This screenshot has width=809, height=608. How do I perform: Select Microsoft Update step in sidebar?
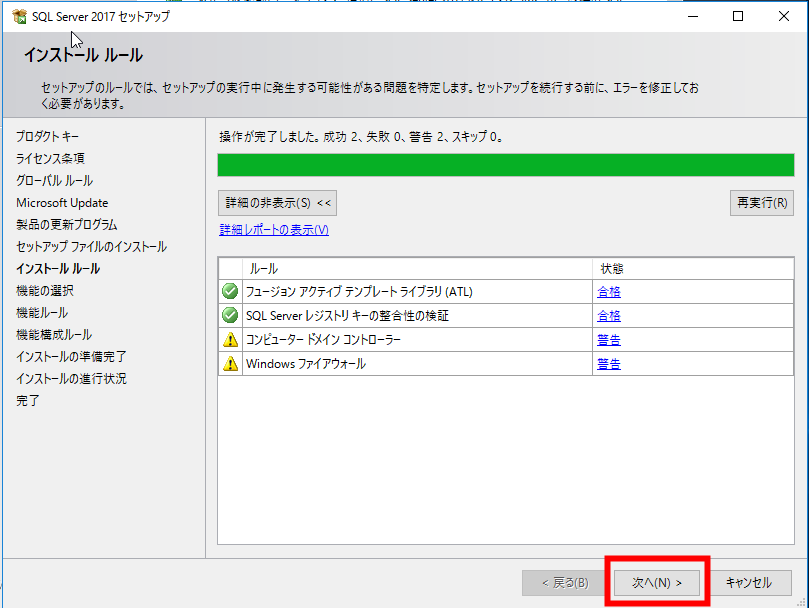click(62, 203)
